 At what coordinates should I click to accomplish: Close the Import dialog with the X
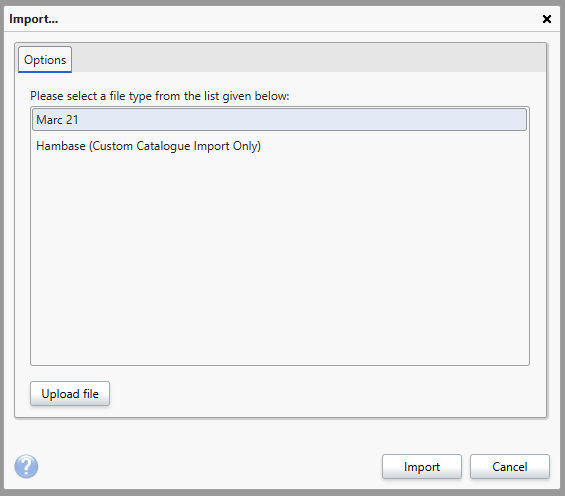coord(547,19)
